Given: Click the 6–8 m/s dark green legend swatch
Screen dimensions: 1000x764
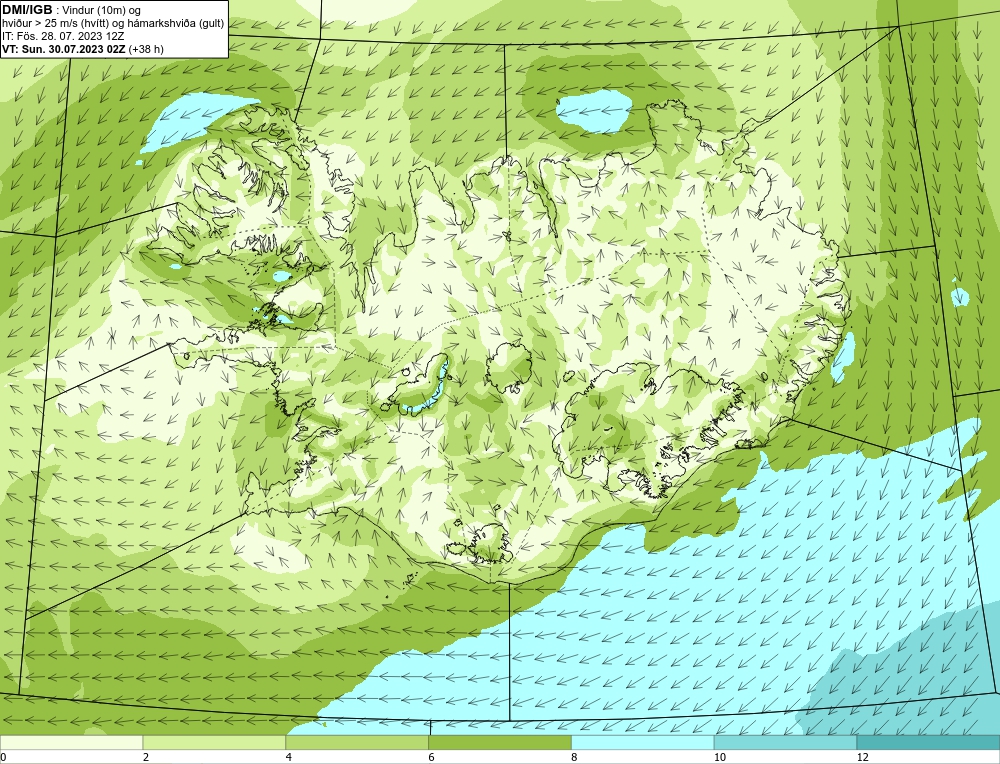Looking at the screenshot, I should [x=500, y=743].
